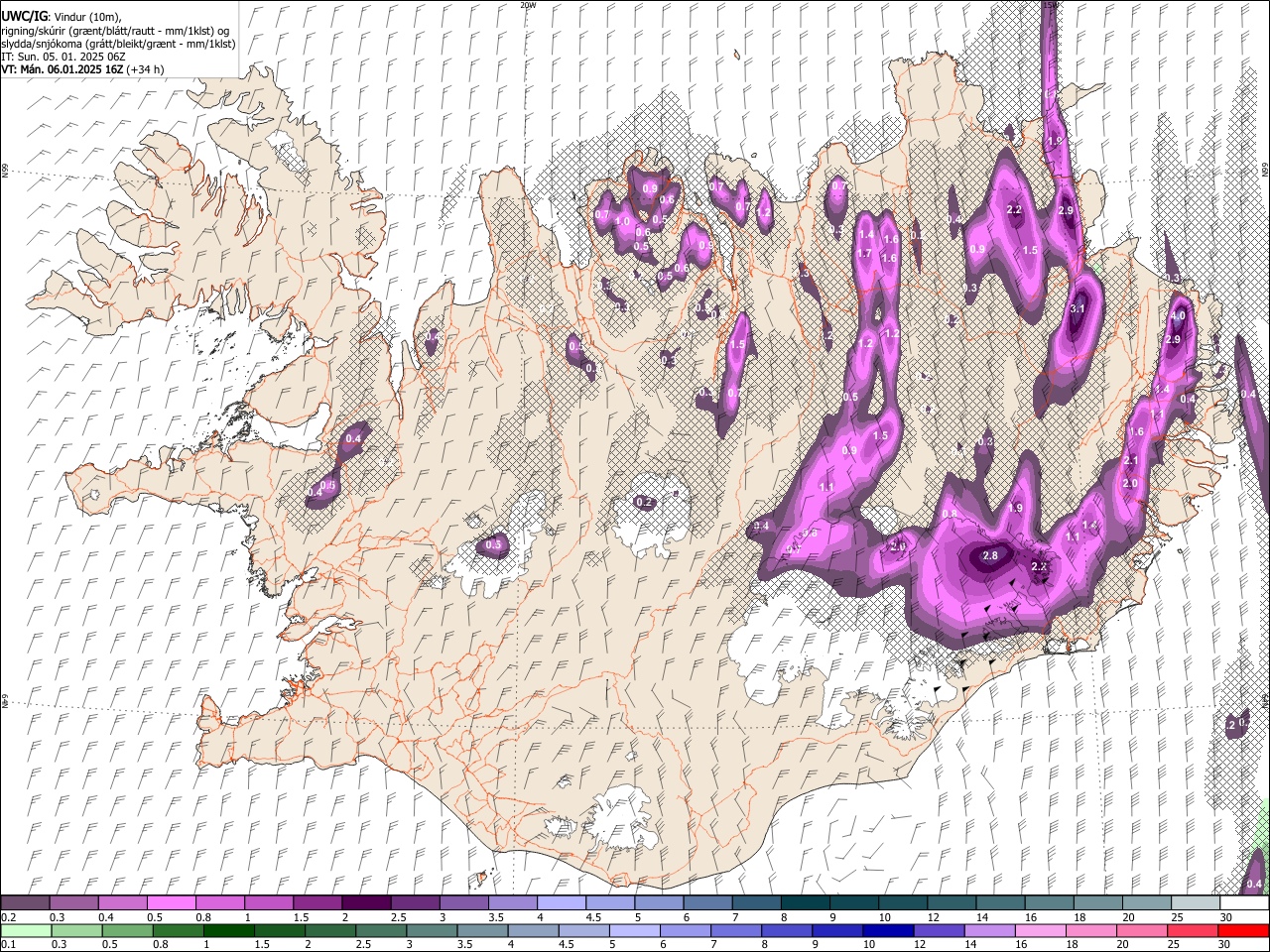Click the valid time 'VT: Mán. 06.01.2025 16Z'

pos(62,69)
